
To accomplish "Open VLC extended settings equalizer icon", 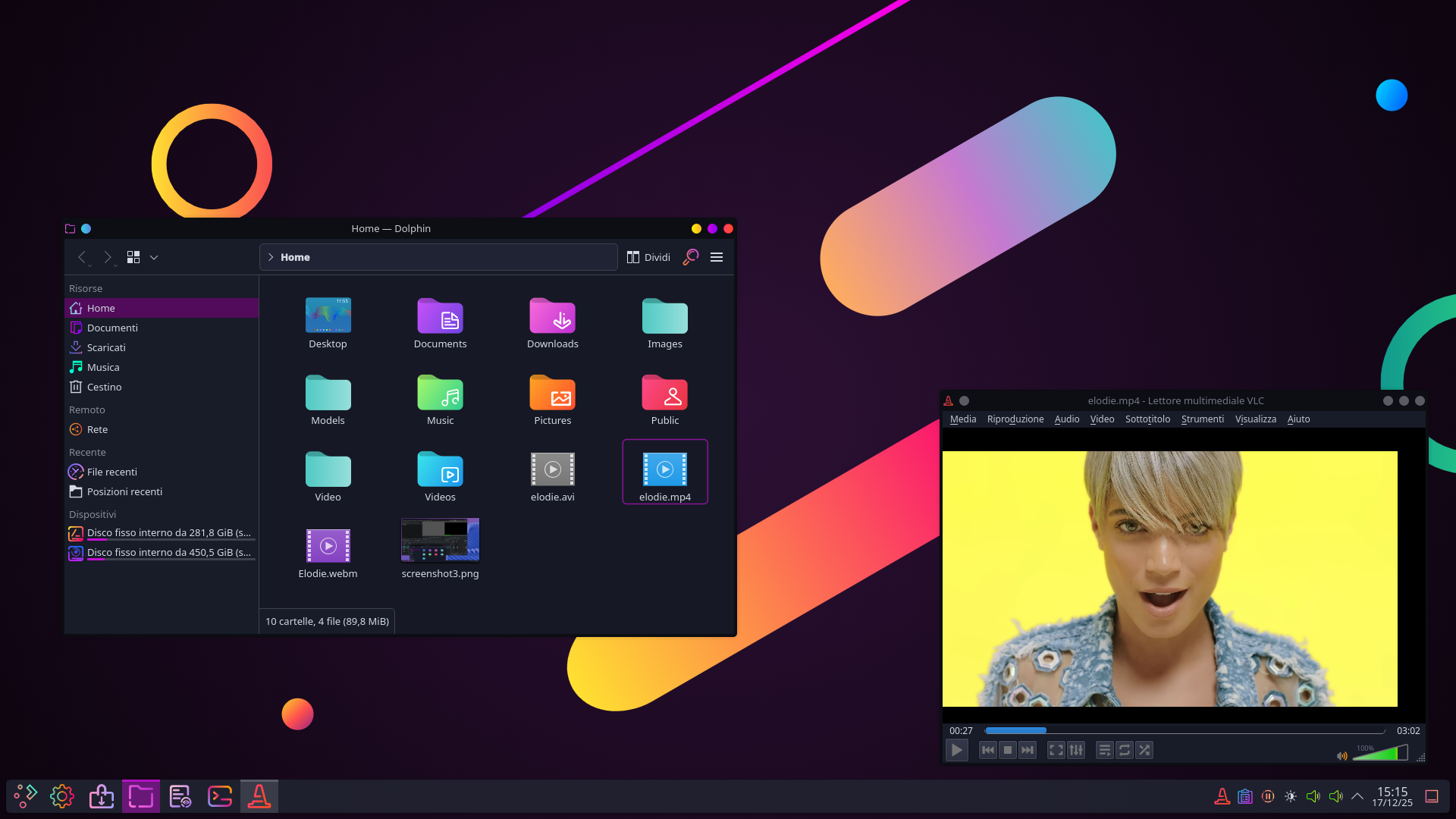I will 1076,750.
